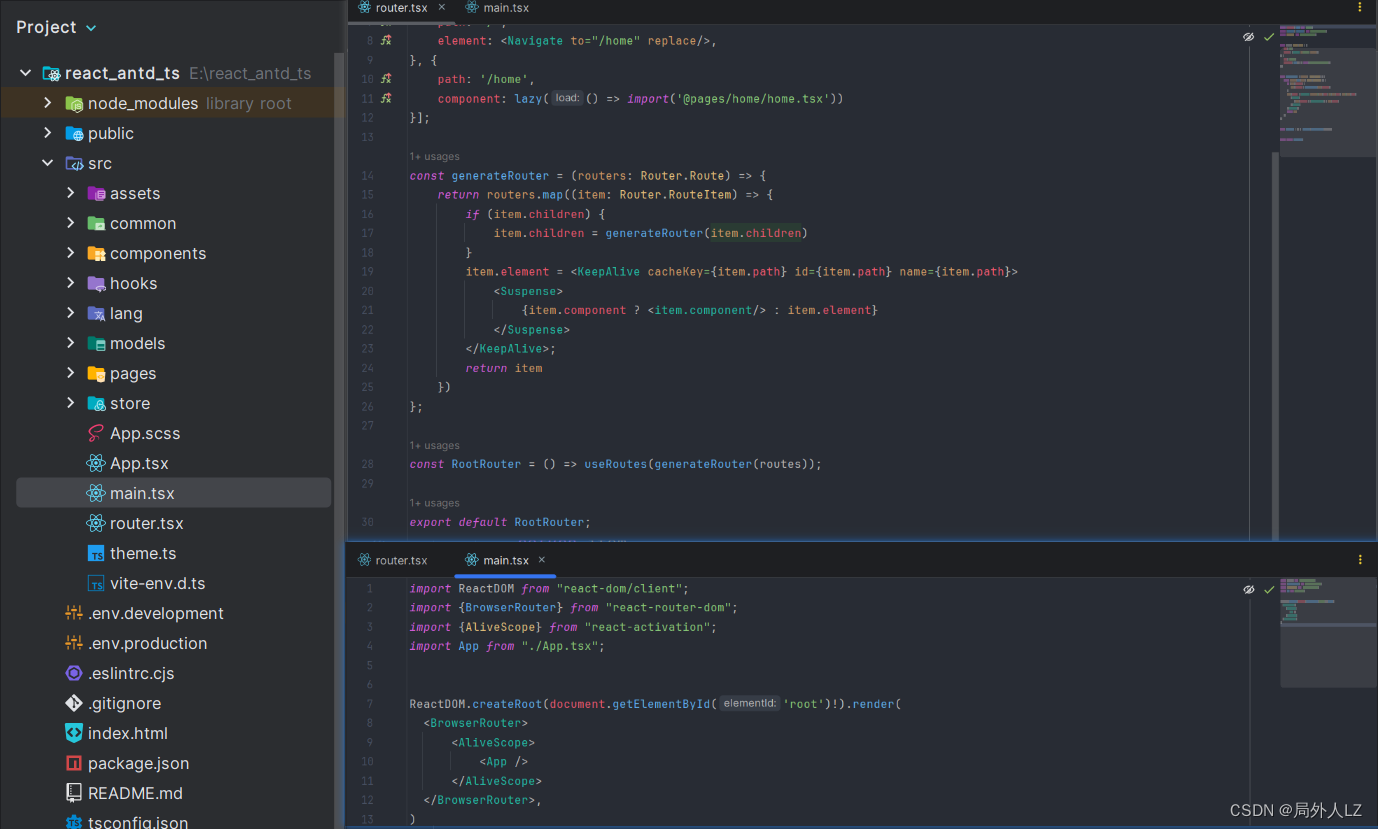Click the App.tsx React file icon
Screen dimensions: 1378x829
point(96,463)
